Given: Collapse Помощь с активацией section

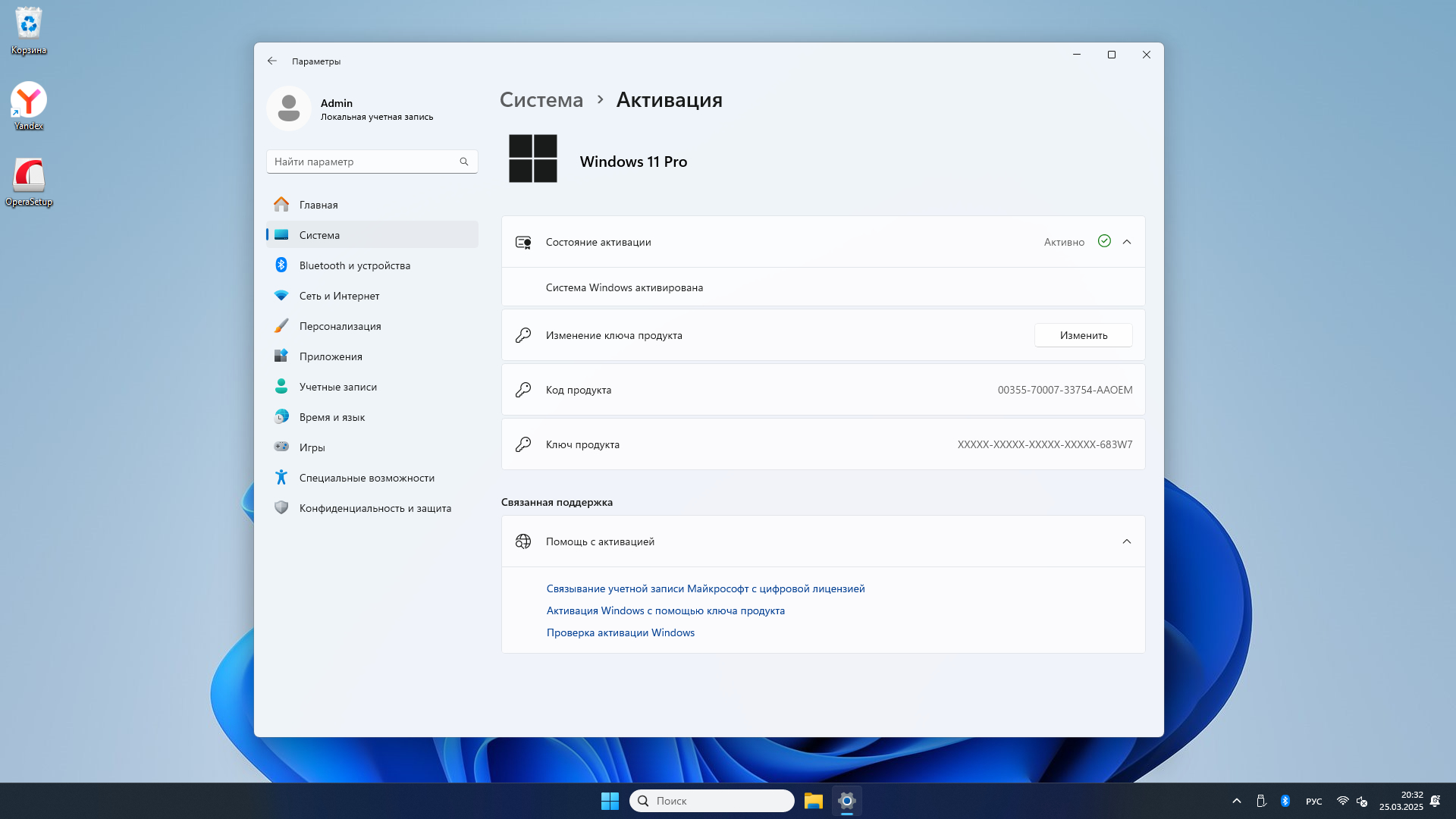Looking at the screenshot, I should [x=1127, y=541].
